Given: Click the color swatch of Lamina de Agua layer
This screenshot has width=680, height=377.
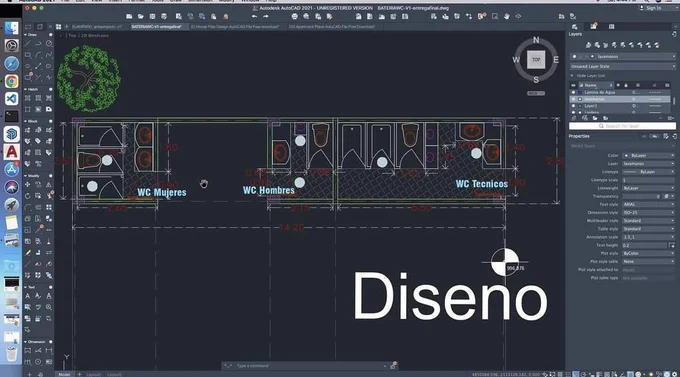Looking at the screenshot, I should [580, 92].
